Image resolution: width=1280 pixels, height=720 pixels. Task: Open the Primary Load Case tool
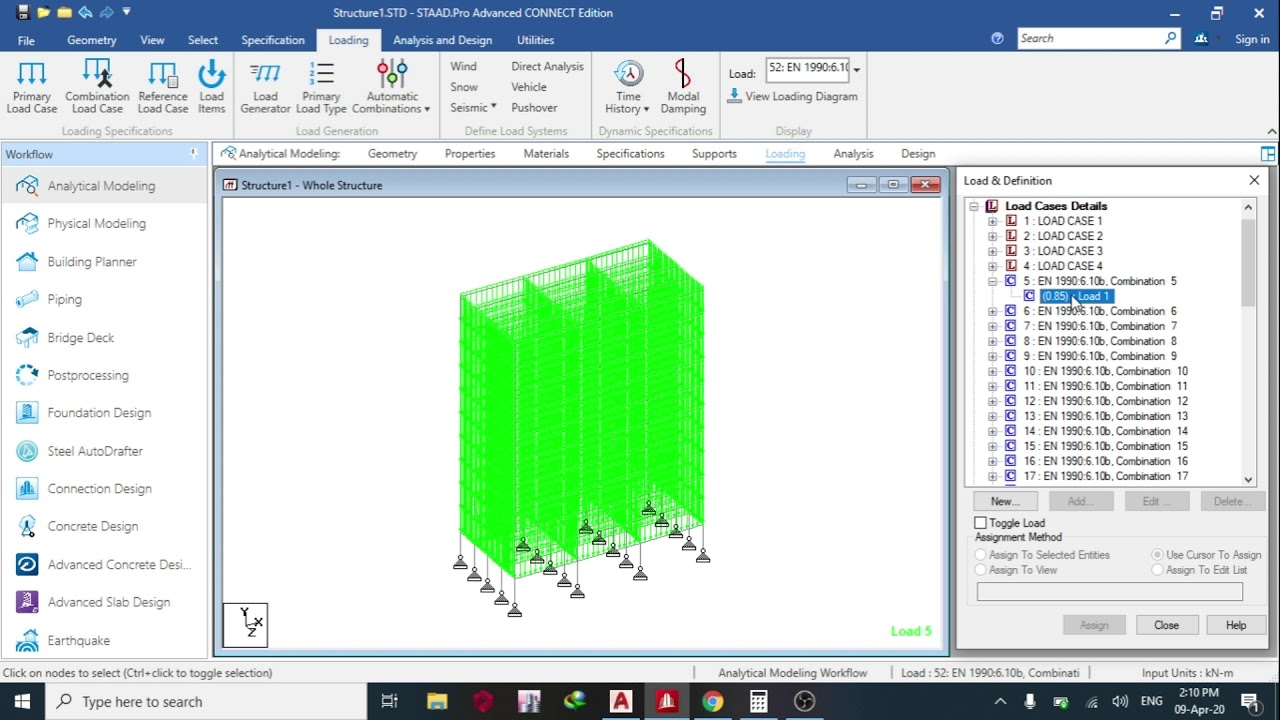pos(32,86)
